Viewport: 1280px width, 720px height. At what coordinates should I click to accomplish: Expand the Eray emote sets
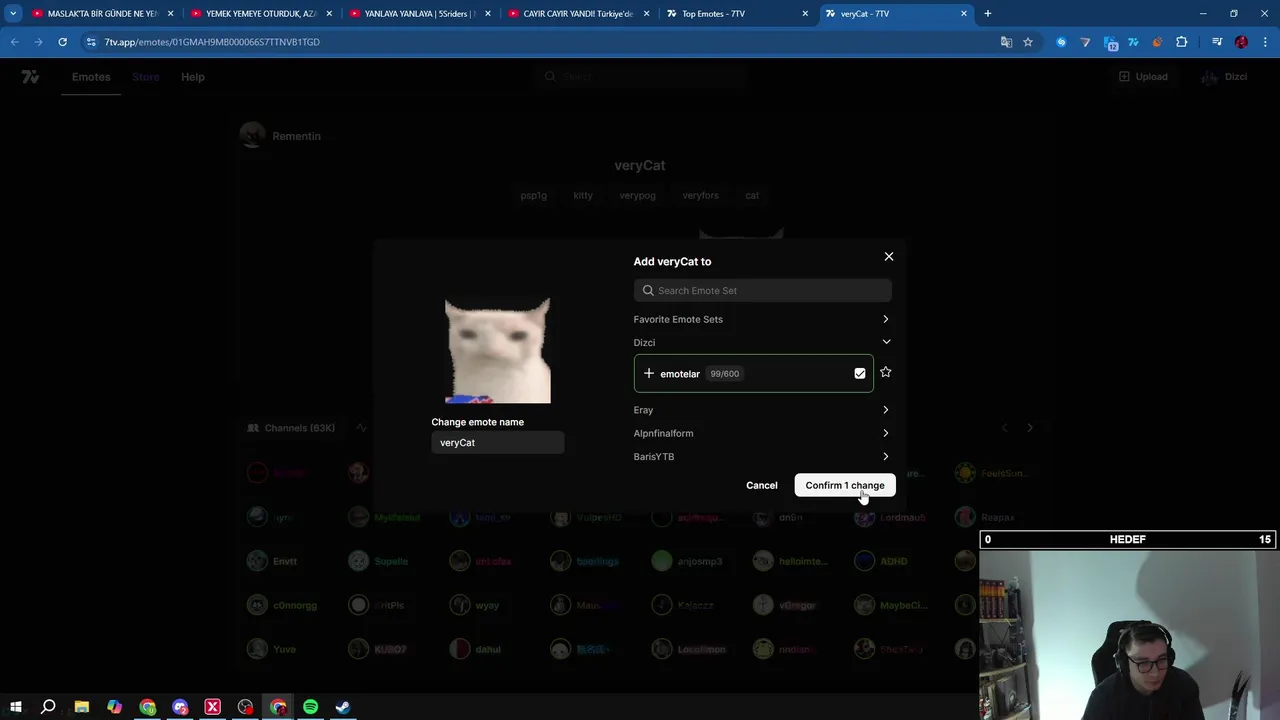761,410
